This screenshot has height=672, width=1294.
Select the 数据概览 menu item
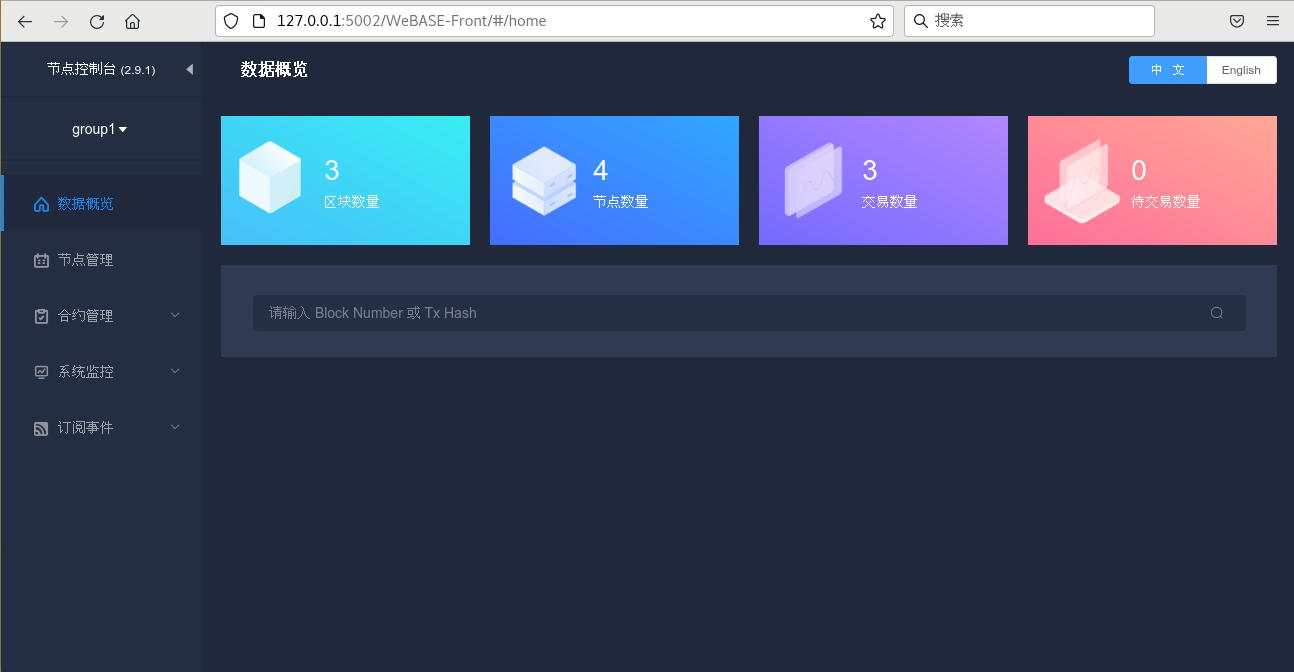[x=85, y=204]
